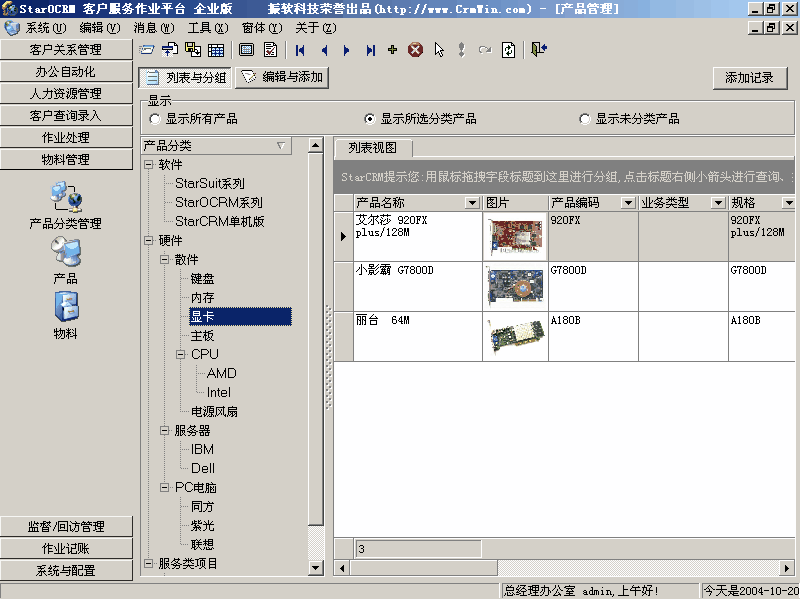Collapse the 散件 tree node
The width and height of the screenshot is (800, 600).
click(x=164, y=259)
